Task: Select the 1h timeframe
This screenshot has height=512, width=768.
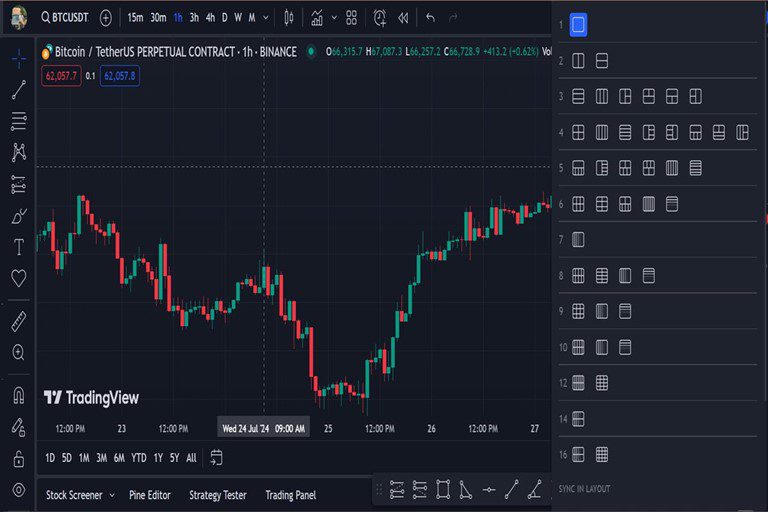Action: tap(178, 18)
